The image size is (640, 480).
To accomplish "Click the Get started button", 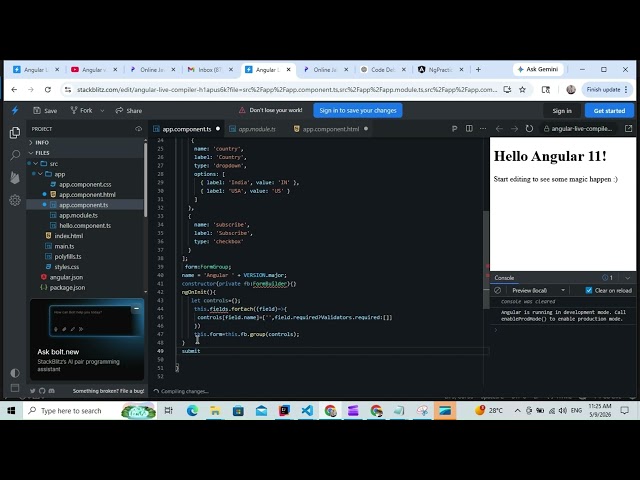I will point(609,111).
